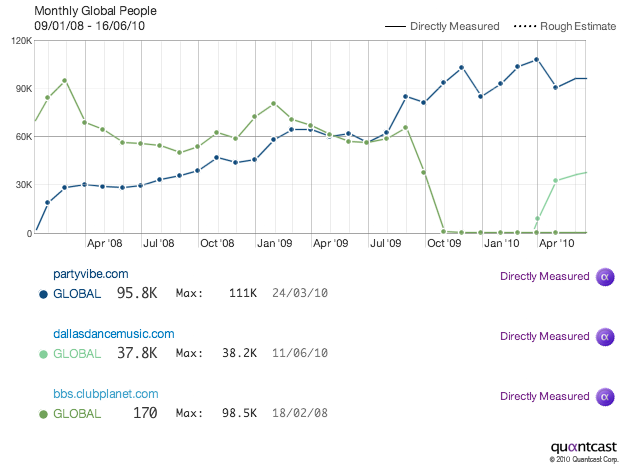Click the blue GLOBAL dot for partyvibe.com

coord(43,294)
